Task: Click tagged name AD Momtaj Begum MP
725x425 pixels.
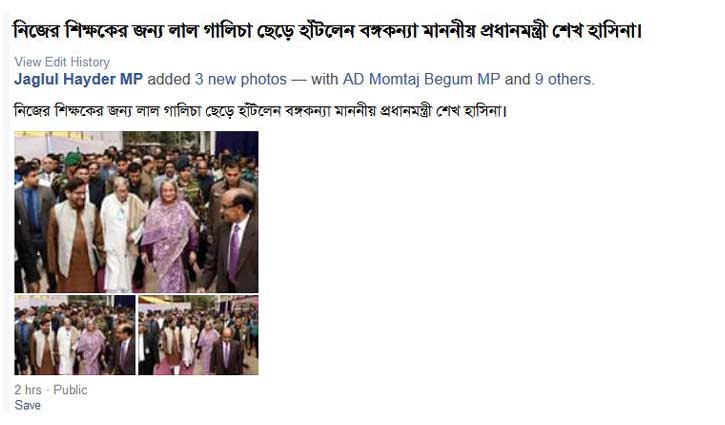Action: pos(421,79)
